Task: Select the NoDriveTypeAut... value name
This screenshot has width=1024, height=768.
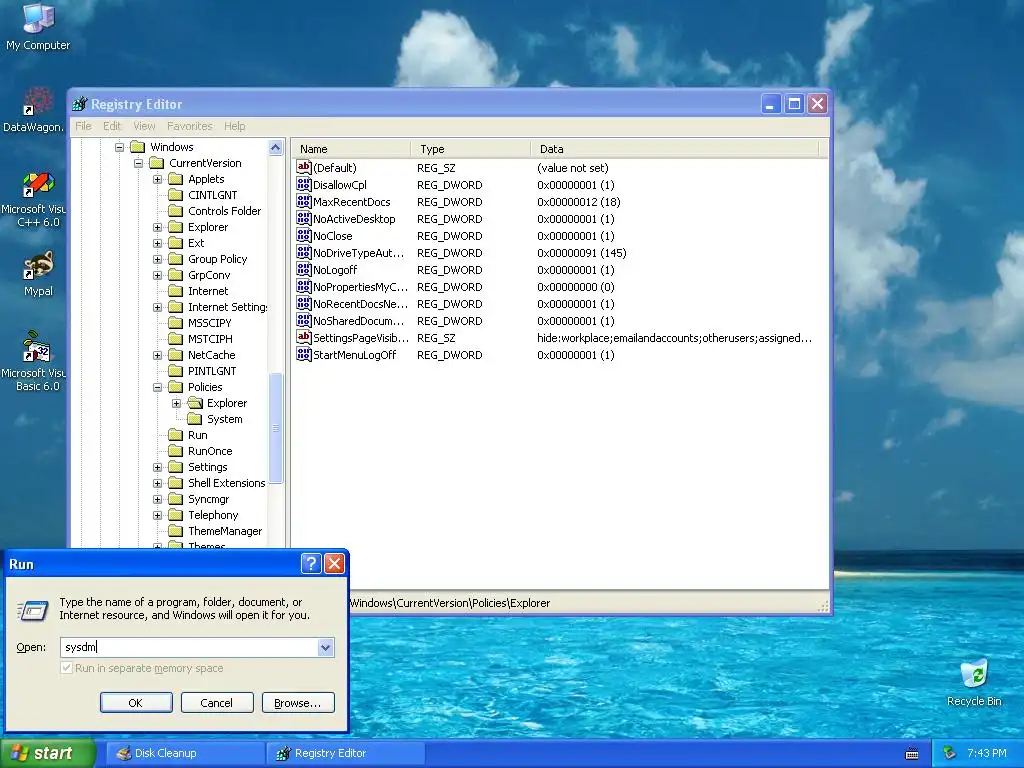Action: point(358,253)
